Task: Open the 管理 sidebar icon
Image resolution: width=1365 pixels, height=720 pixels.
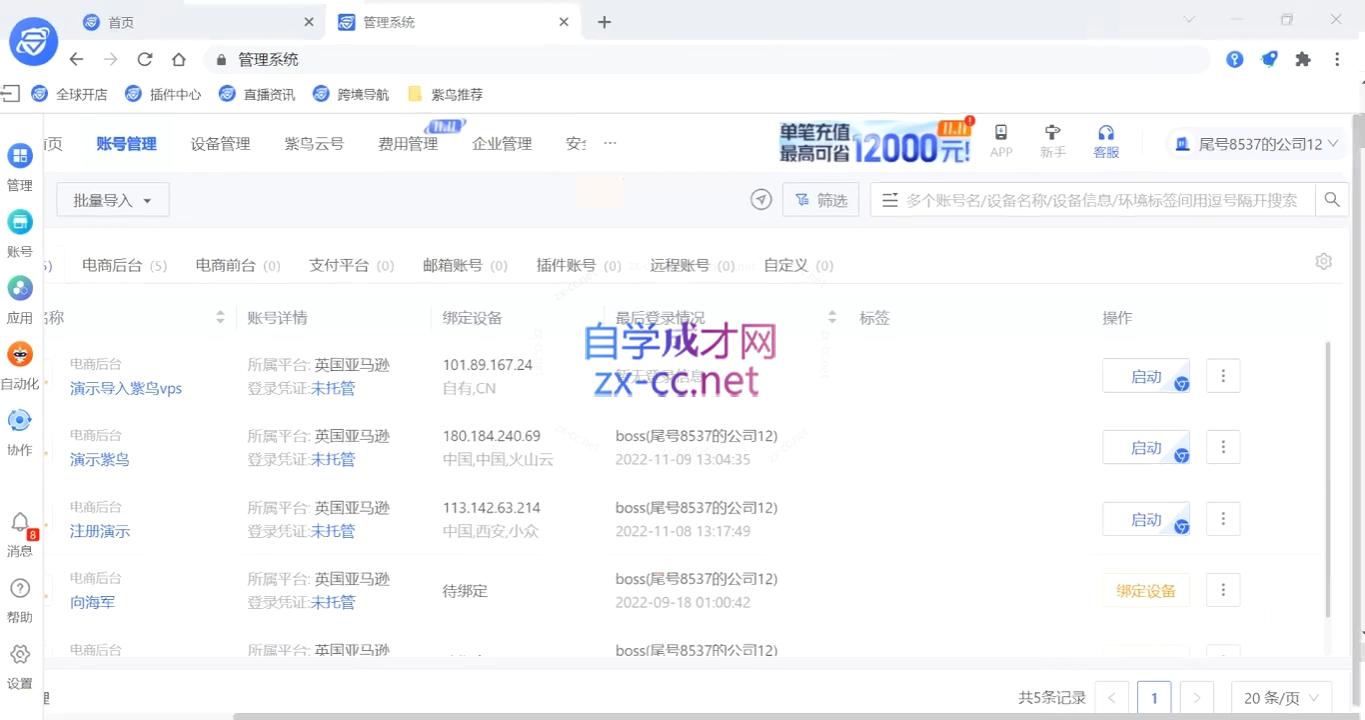Action: click(20, 156)
